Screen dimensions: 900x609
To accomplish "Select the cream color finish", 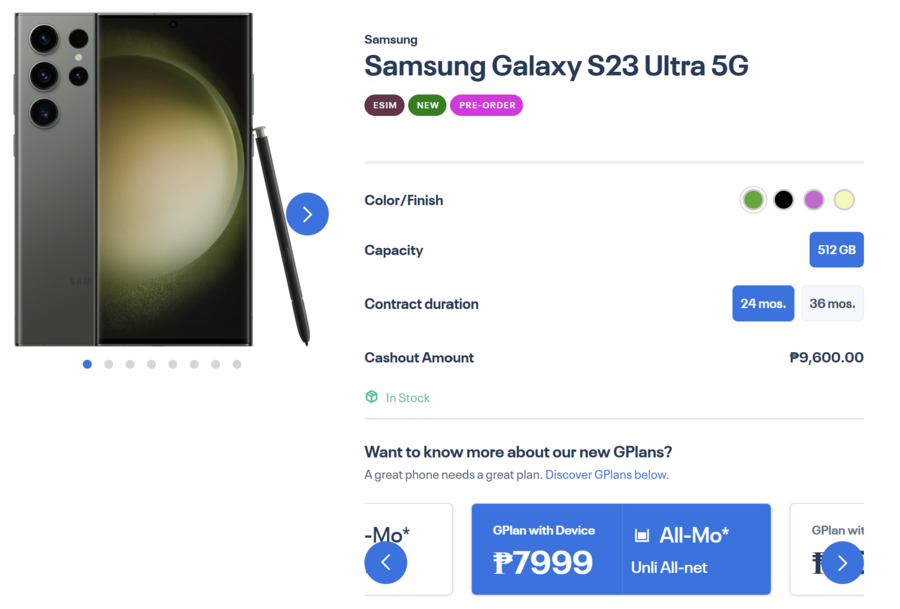I will click(843, 199).
